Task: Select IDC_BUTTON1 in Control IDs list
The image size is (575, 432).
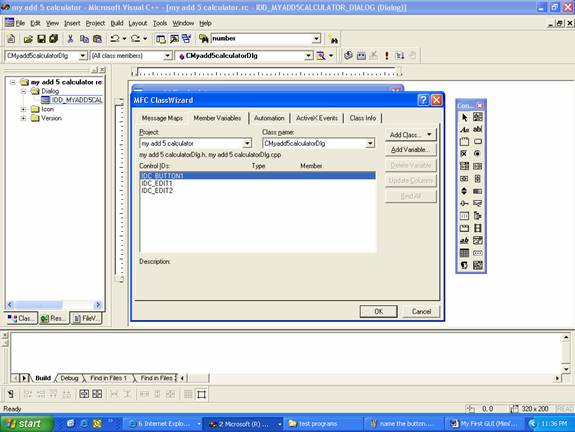Action: click(258, 176)
